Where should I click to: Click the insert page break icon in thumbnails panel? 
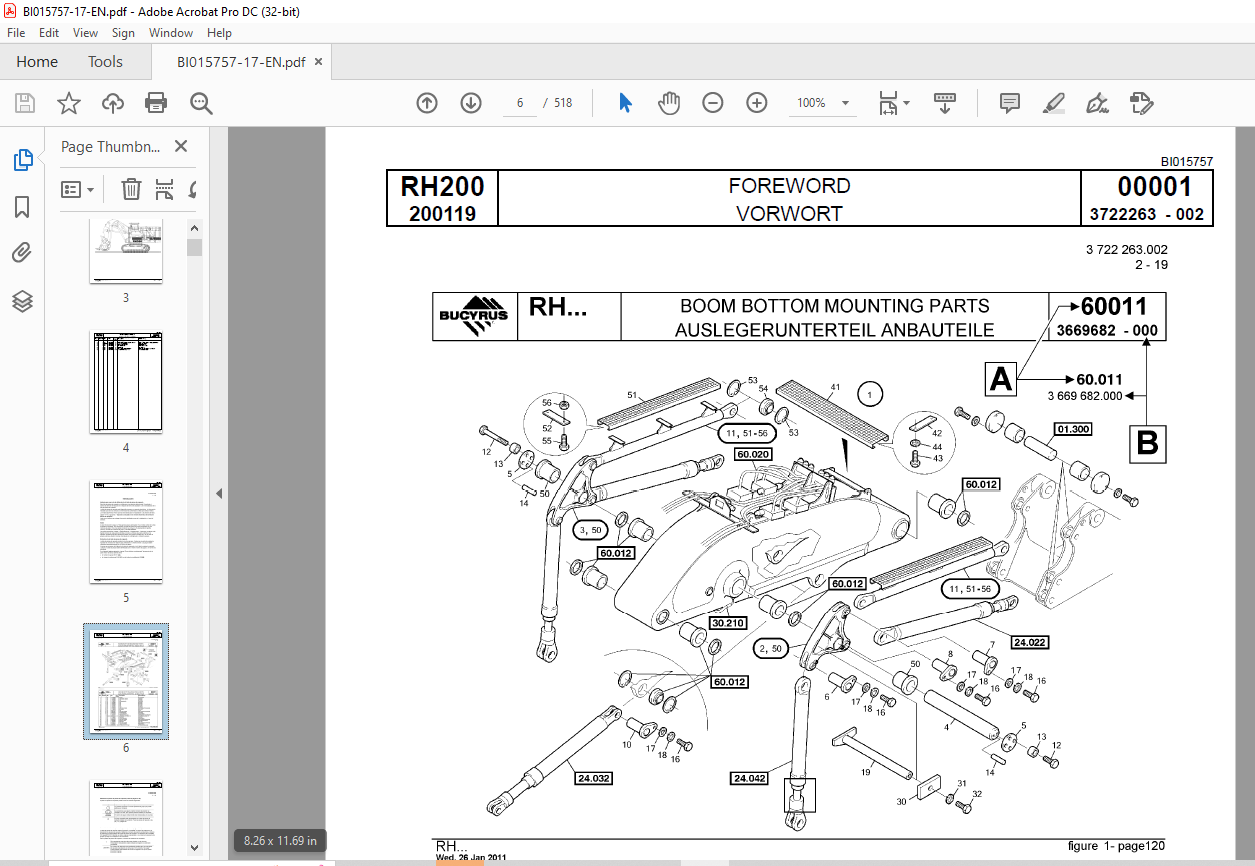click(165, 189)
